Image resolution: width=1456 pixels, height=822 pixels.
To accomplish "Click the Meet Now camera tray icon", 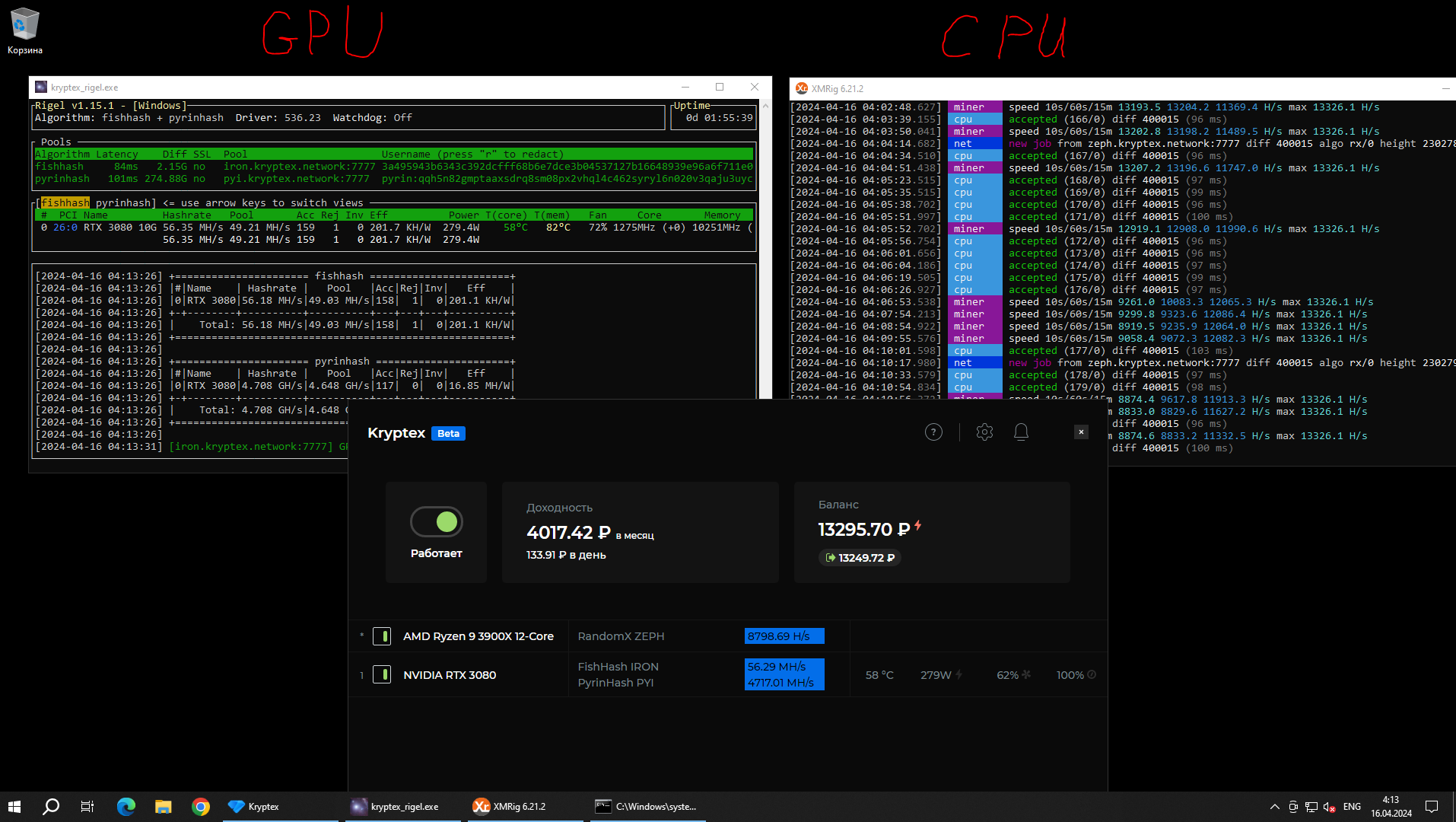I will 1293,807.
